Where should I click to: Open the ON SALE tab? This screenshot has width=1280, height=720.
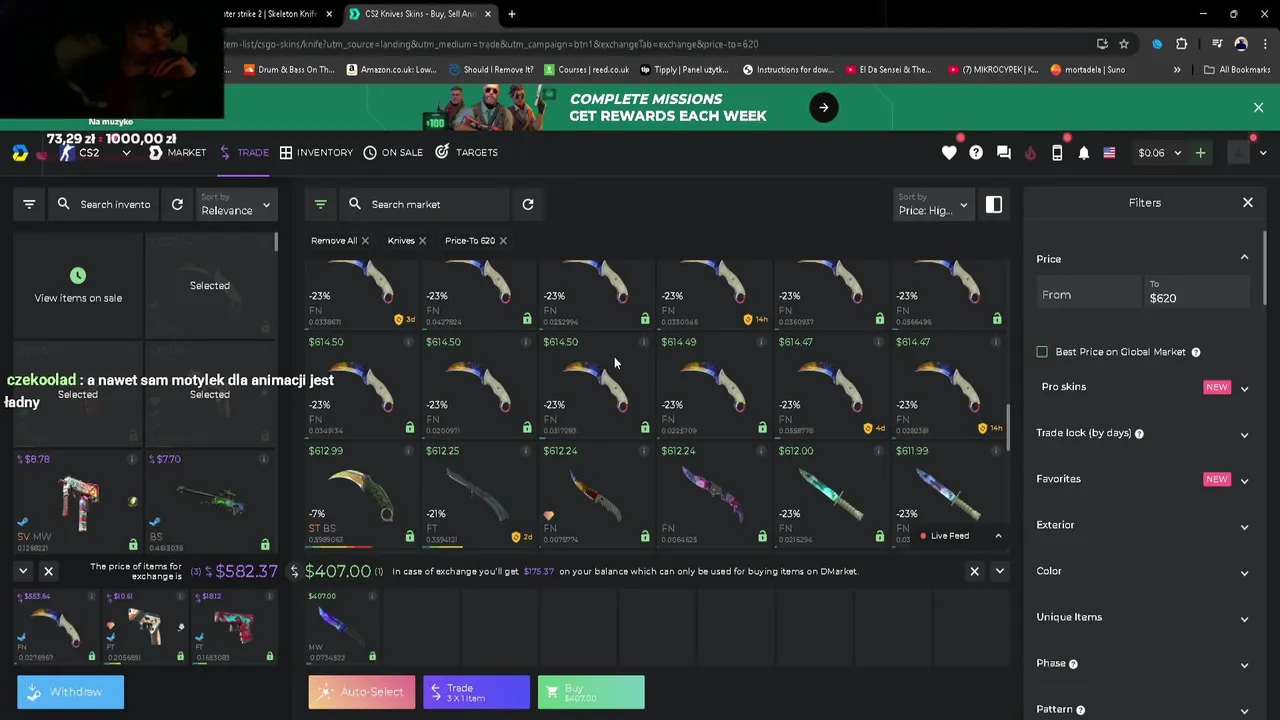pyautogui.click(x=393, y=152)
